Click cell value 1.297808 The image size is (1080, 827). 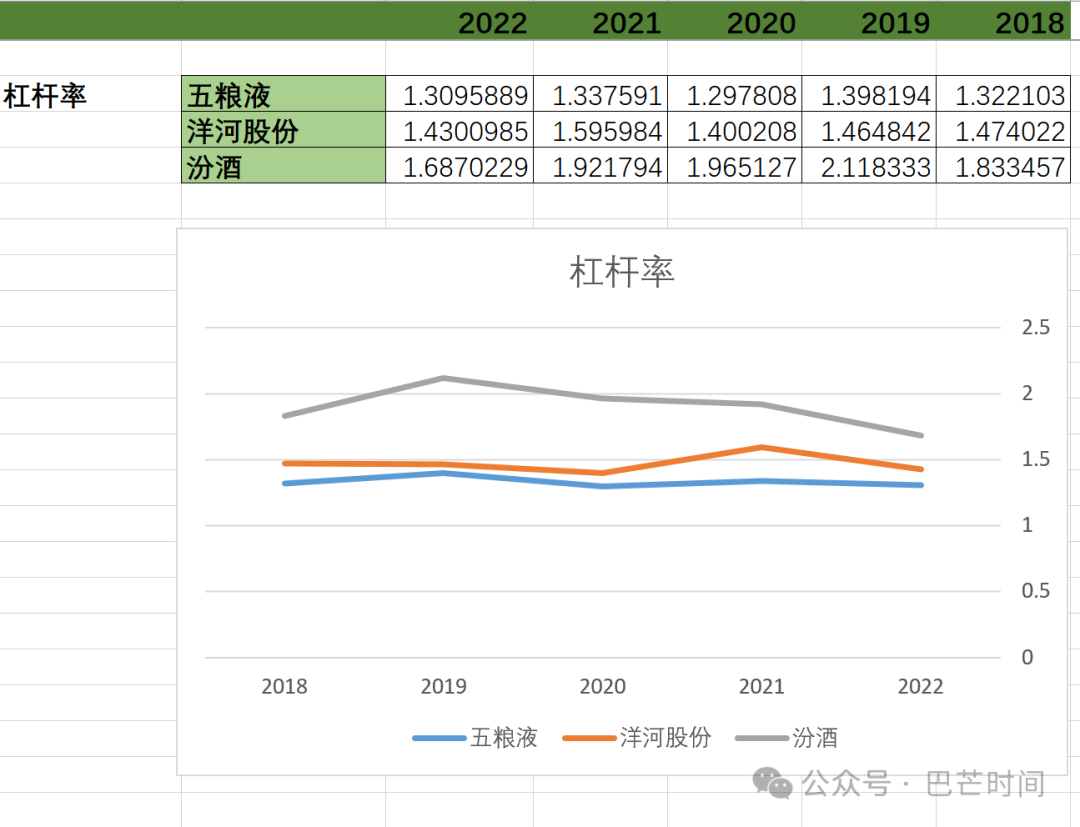(734, 95)
